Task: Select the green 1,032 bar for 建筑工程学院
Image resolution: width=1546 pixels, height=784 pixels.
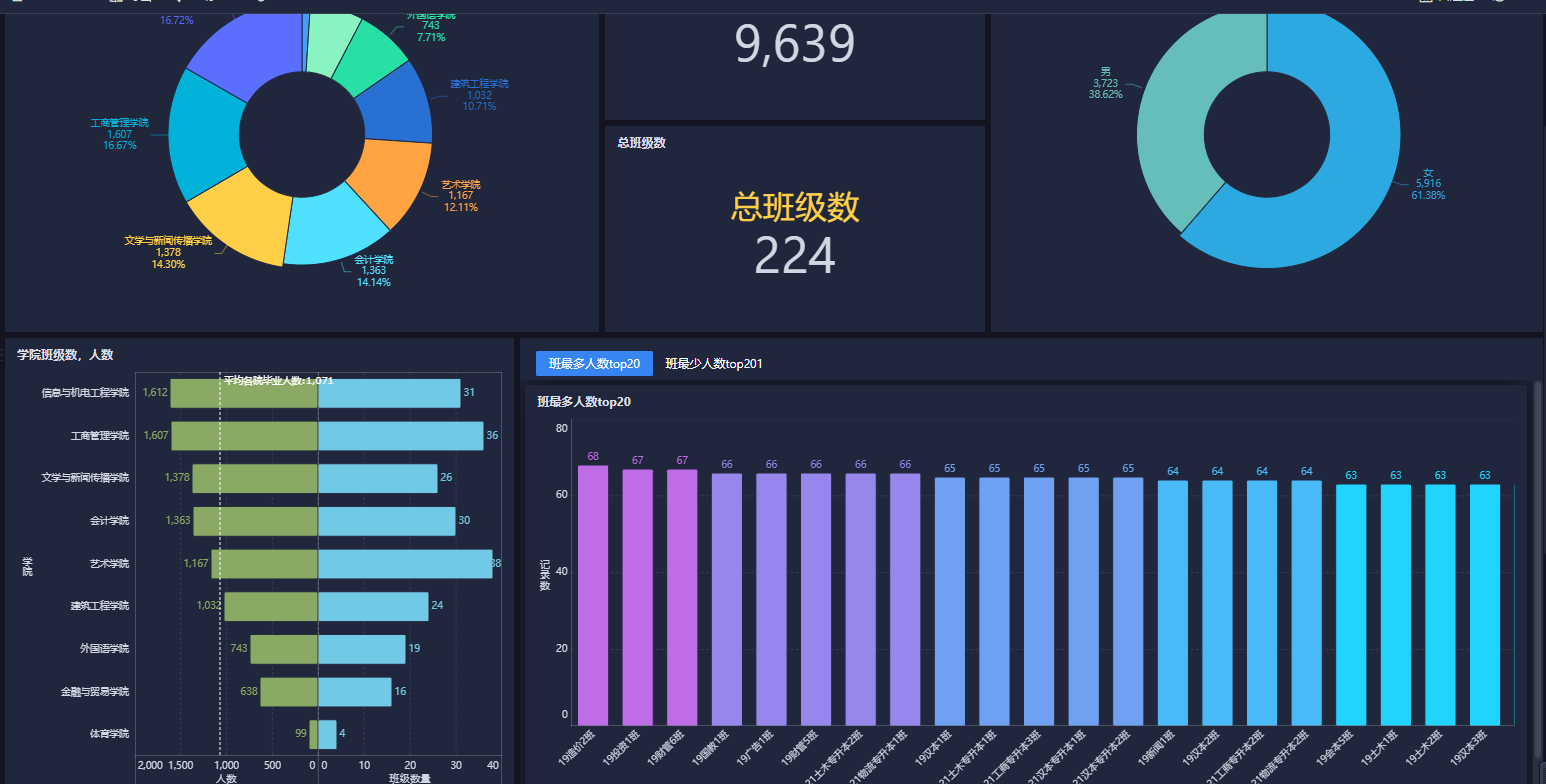Action: 271,606
